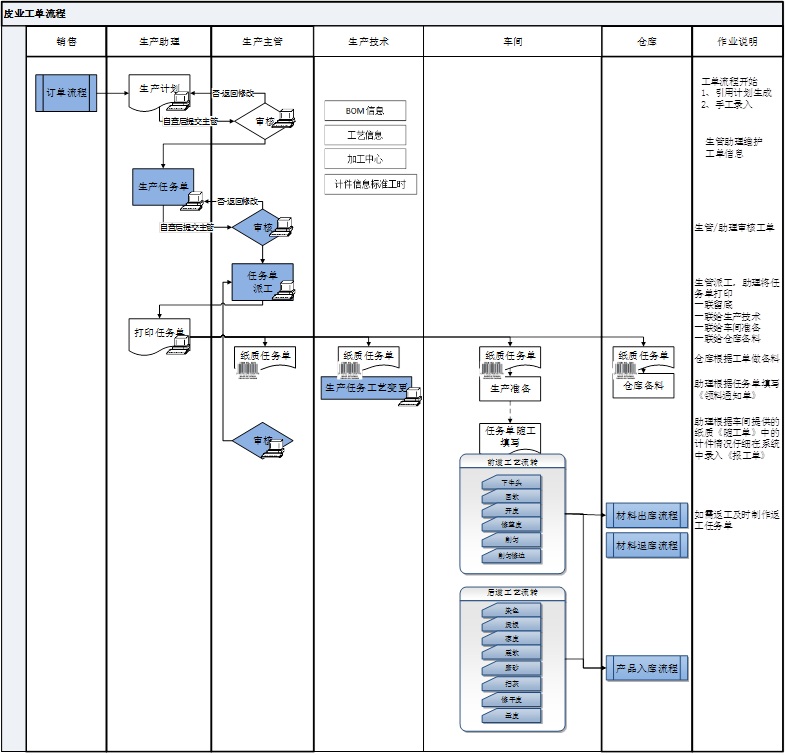Open the 产品入库流程 subprocess
Screen dimensions: 786x755
pyautogui.click(x=647, y=668)
